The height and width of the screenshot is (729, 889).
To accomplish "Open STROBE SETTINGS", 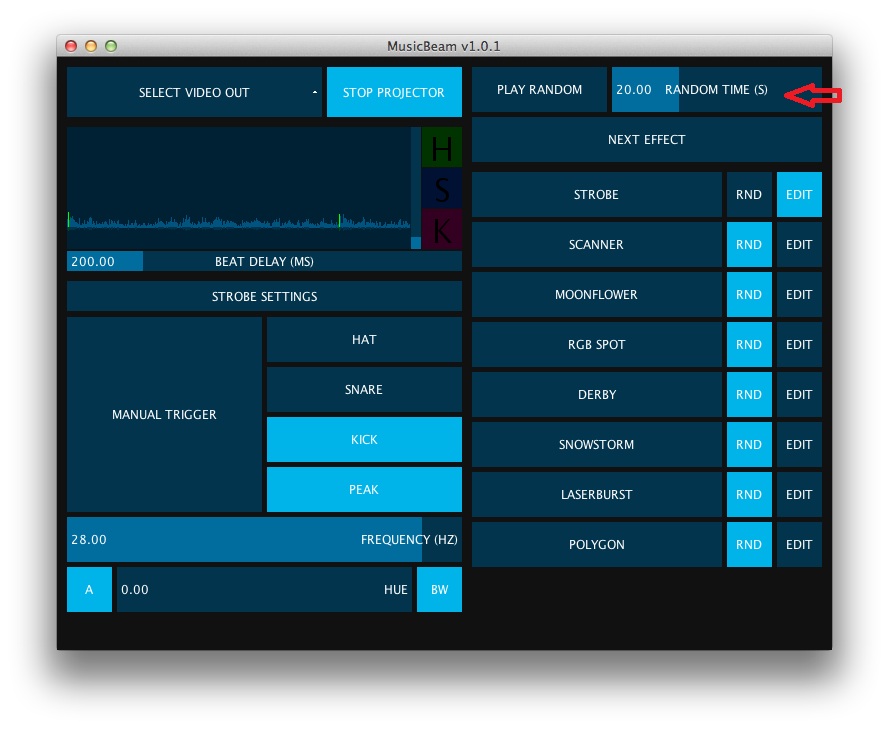I will click(264, 296).
